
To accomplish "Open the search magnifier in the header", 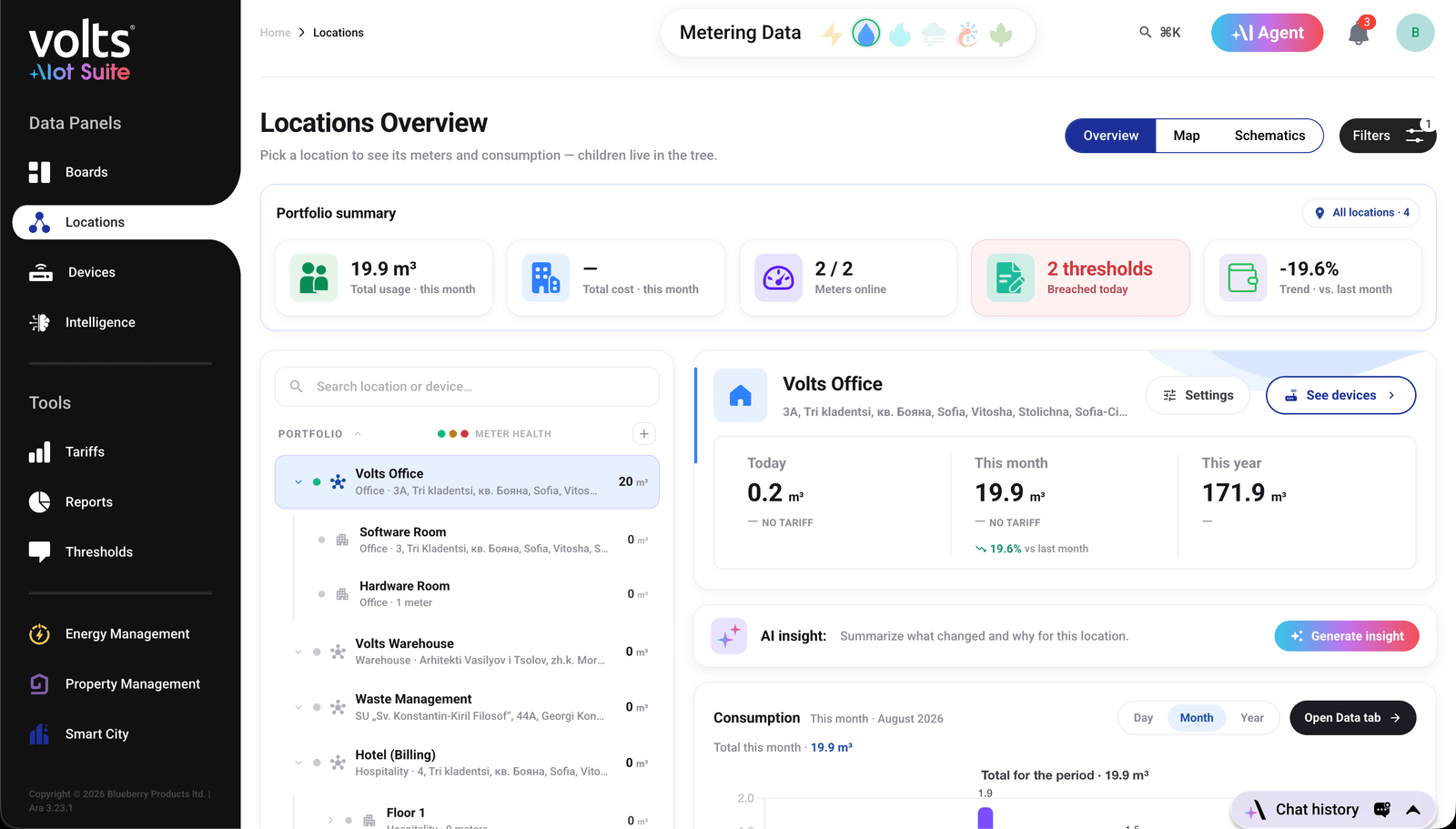I will click(x=1145, y=33).
